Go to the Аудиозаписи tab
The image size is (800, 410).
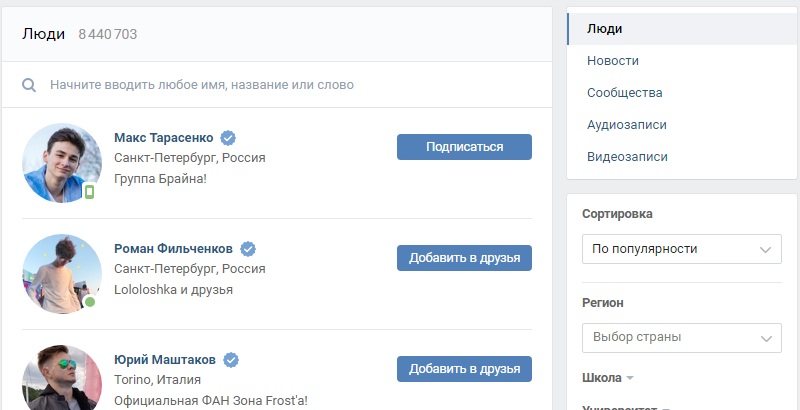click(x=627, y=125)
